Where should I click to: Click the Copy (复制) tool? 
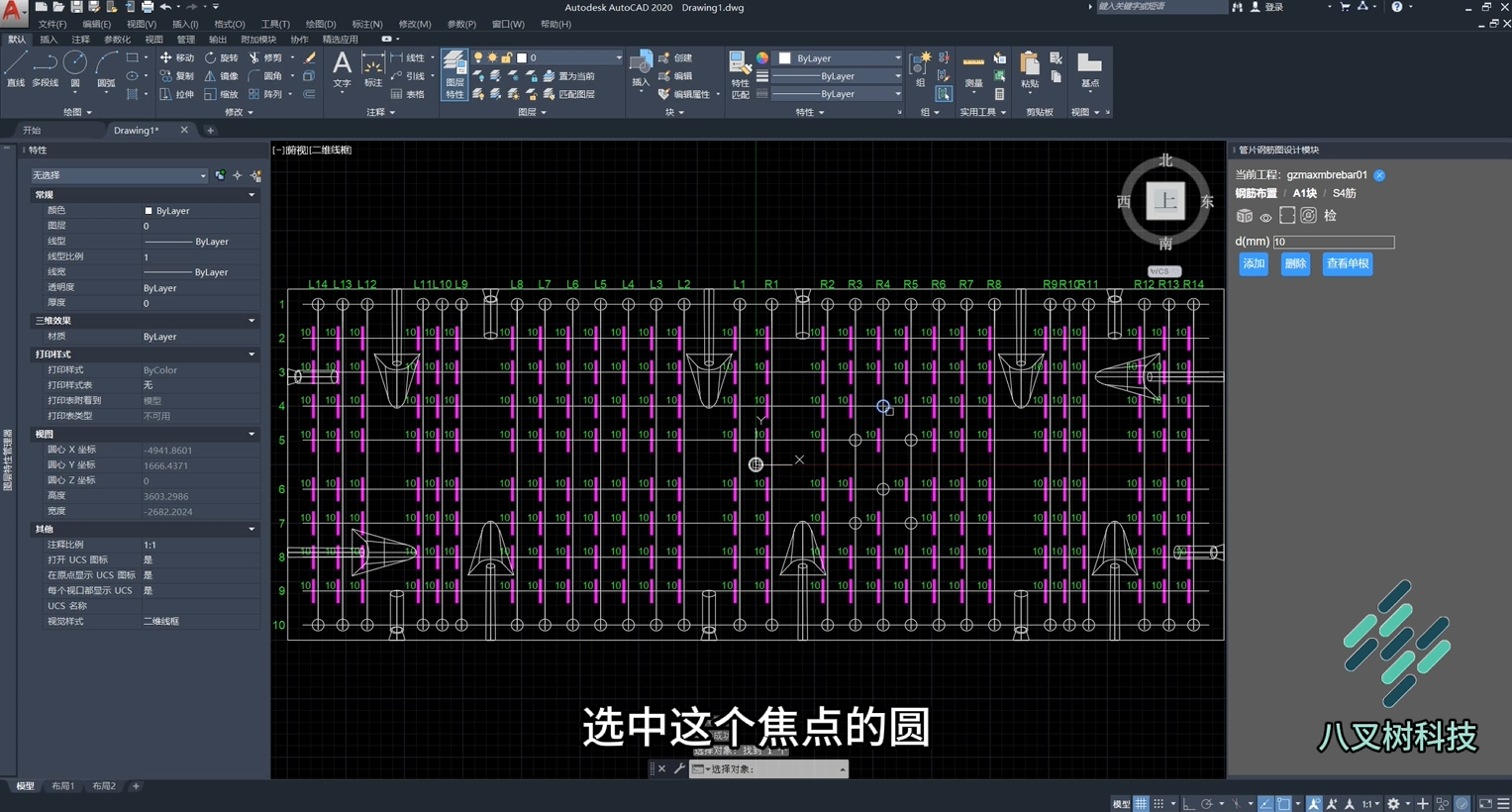pos(177,76)
